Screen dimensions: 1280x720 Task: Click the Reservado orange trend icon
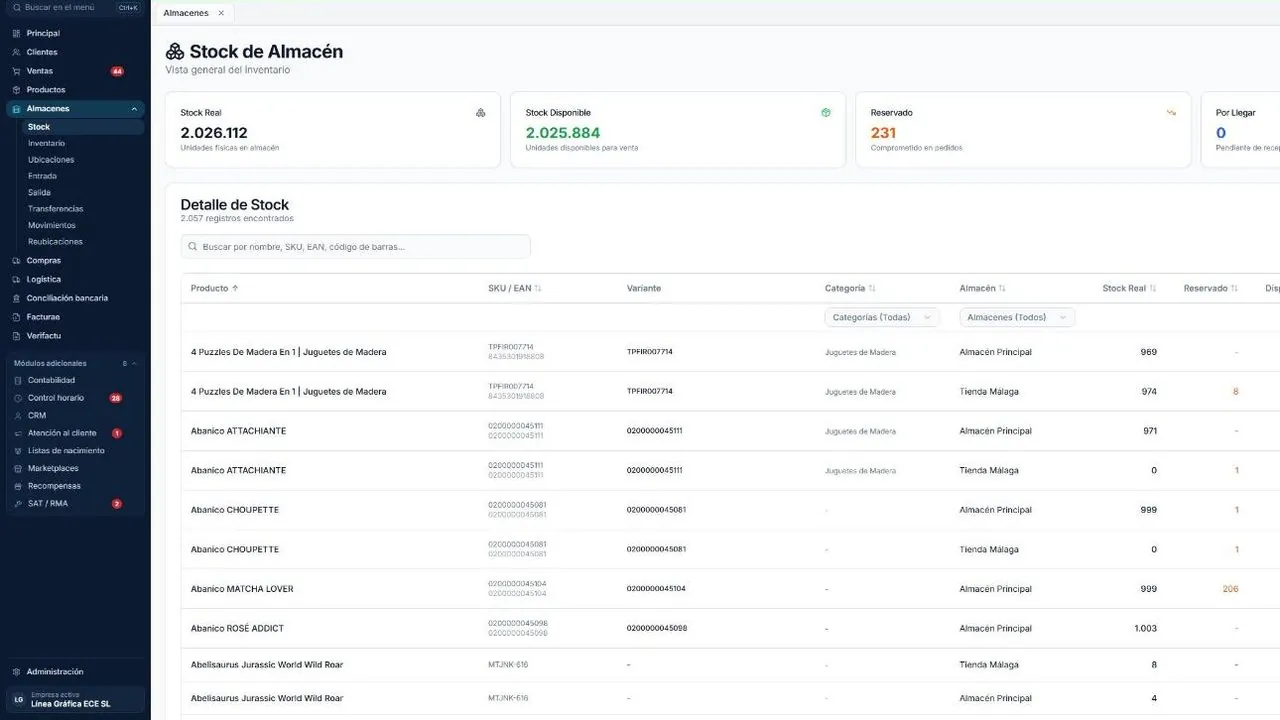1171,113
